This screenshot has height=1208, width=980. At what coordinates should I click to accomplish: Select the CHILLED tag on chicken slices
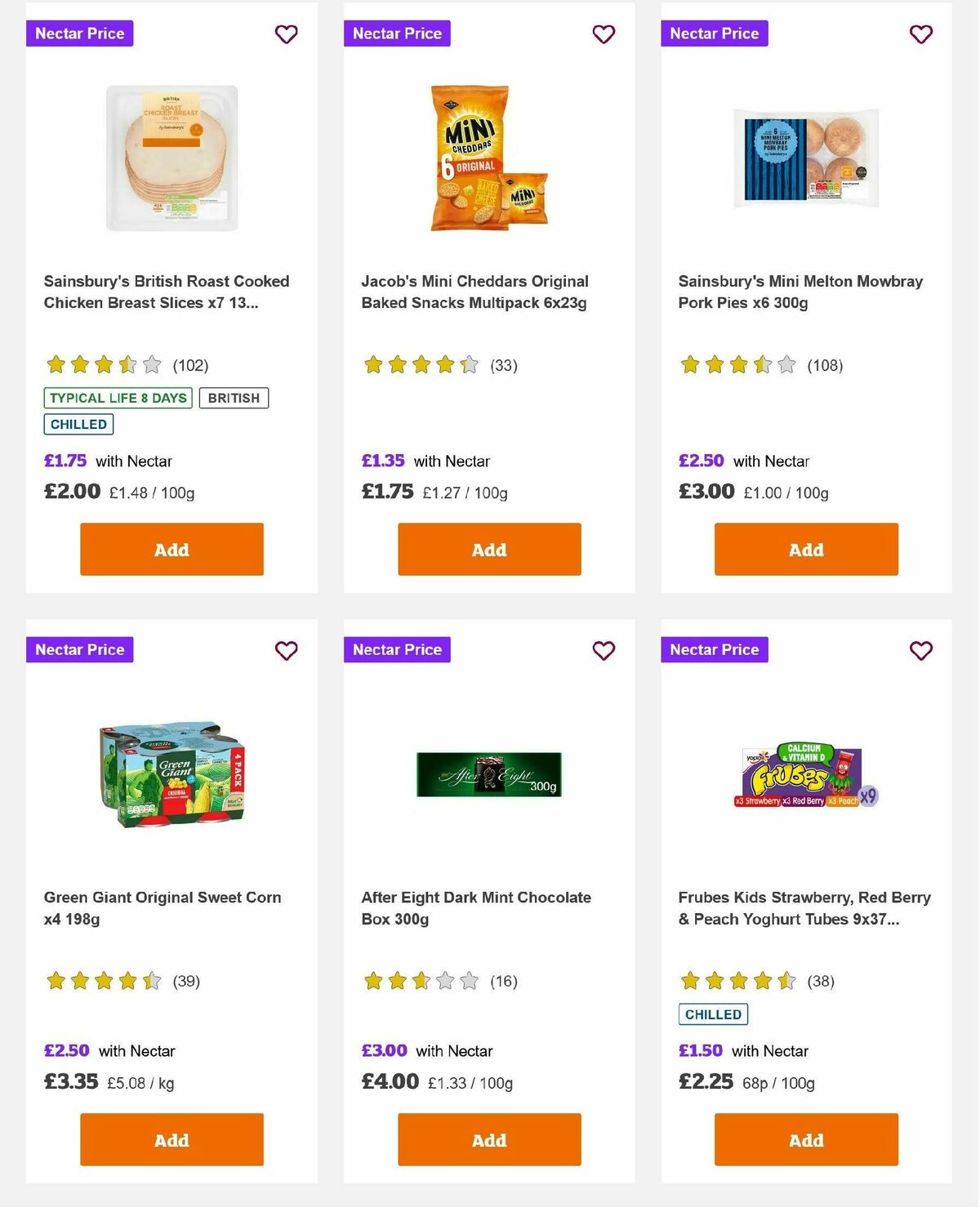(x=78, y=424)
